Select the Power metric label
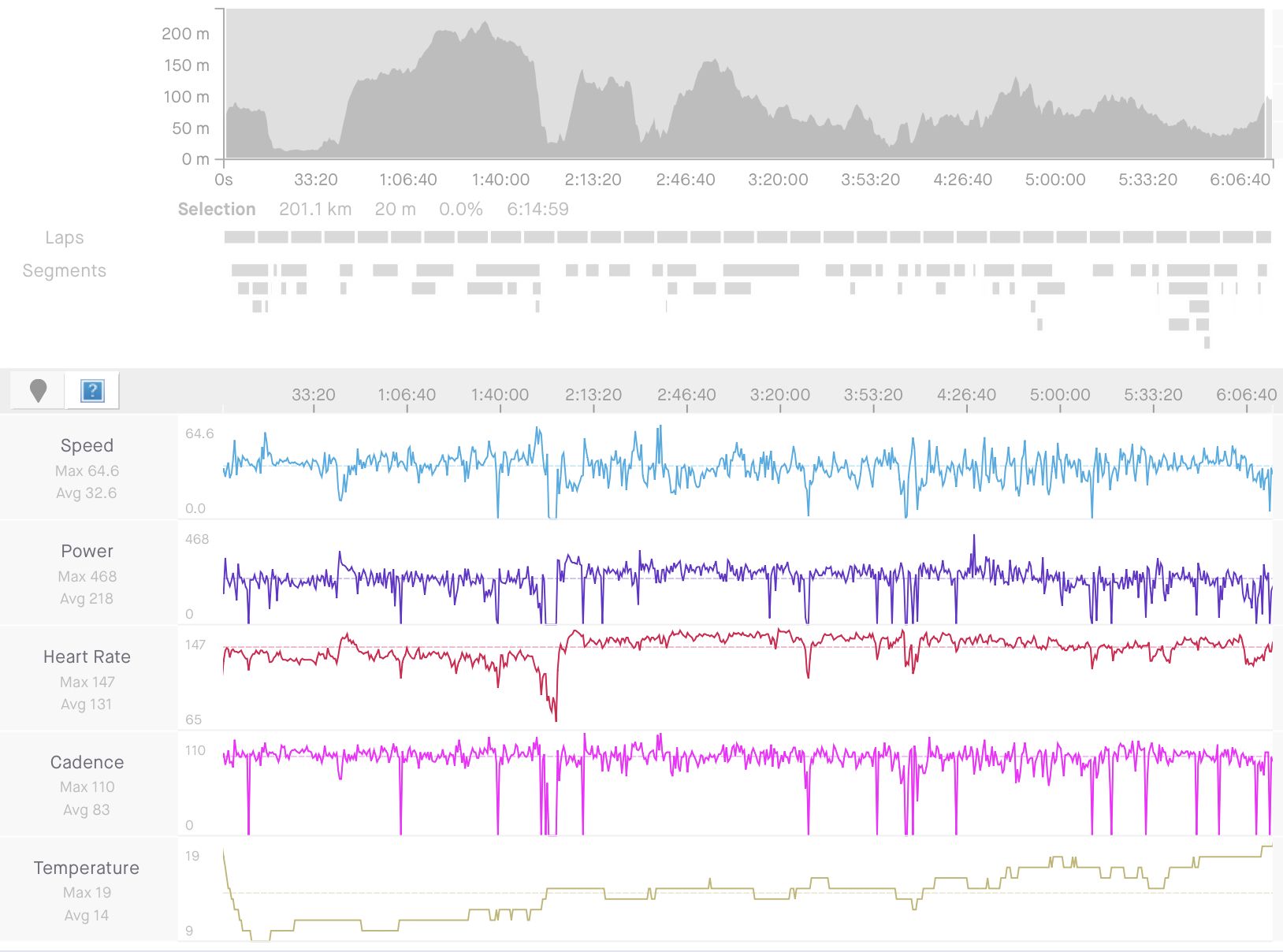Image resolution: width=1283 pixels, height=952 pixels. [87, 551]
